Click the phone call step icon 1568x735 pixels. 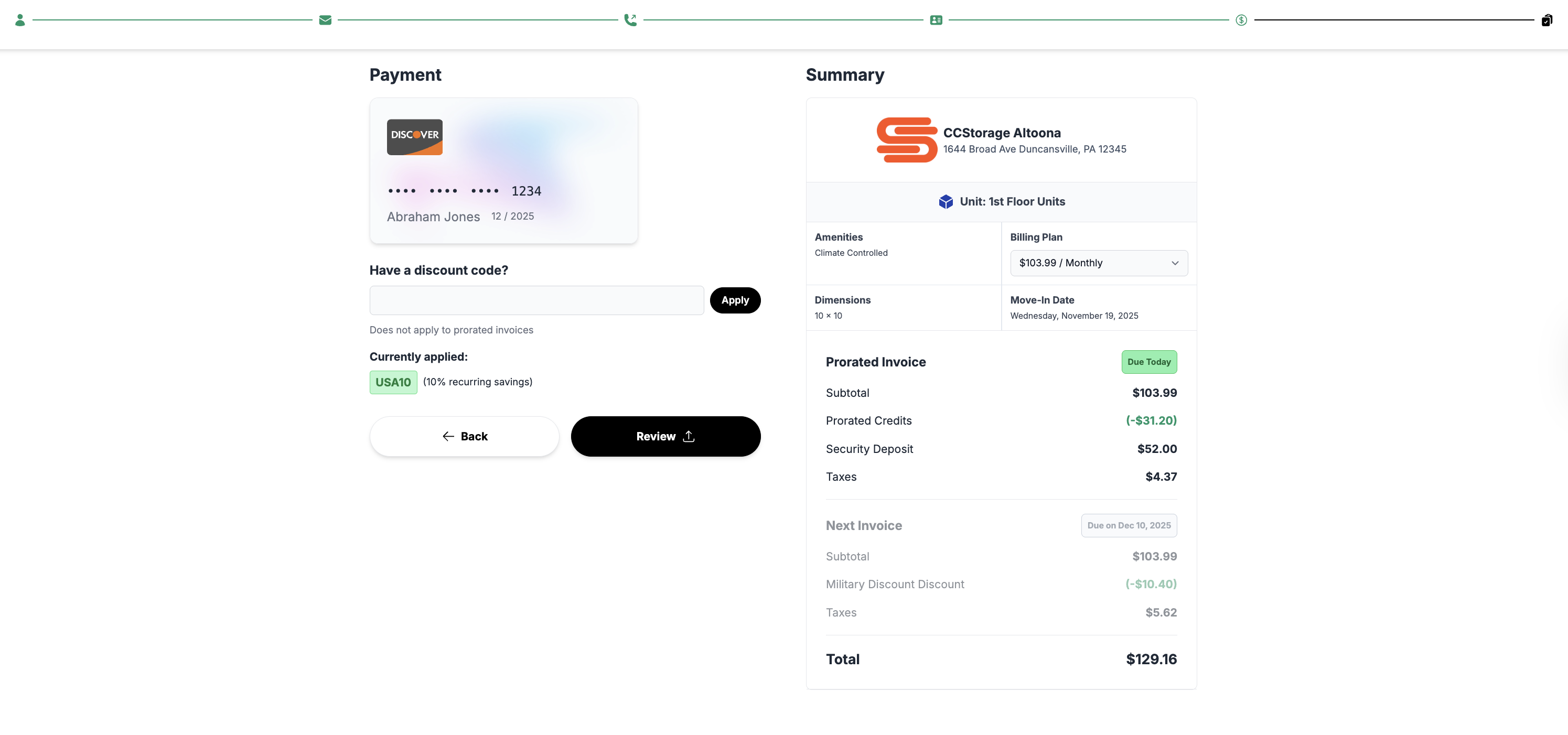point(630,20)
